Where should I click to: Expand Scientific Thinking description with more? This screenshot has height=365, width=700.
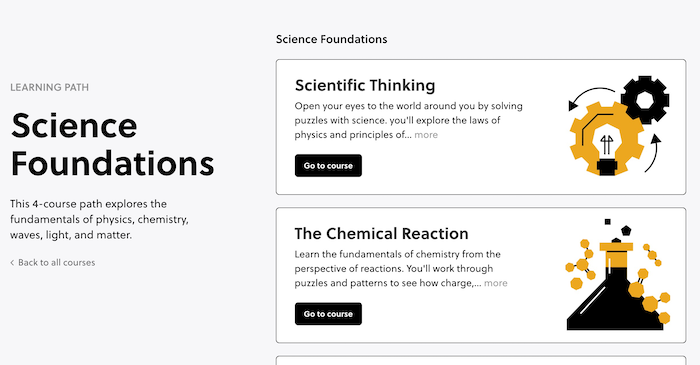coord(426,135)
